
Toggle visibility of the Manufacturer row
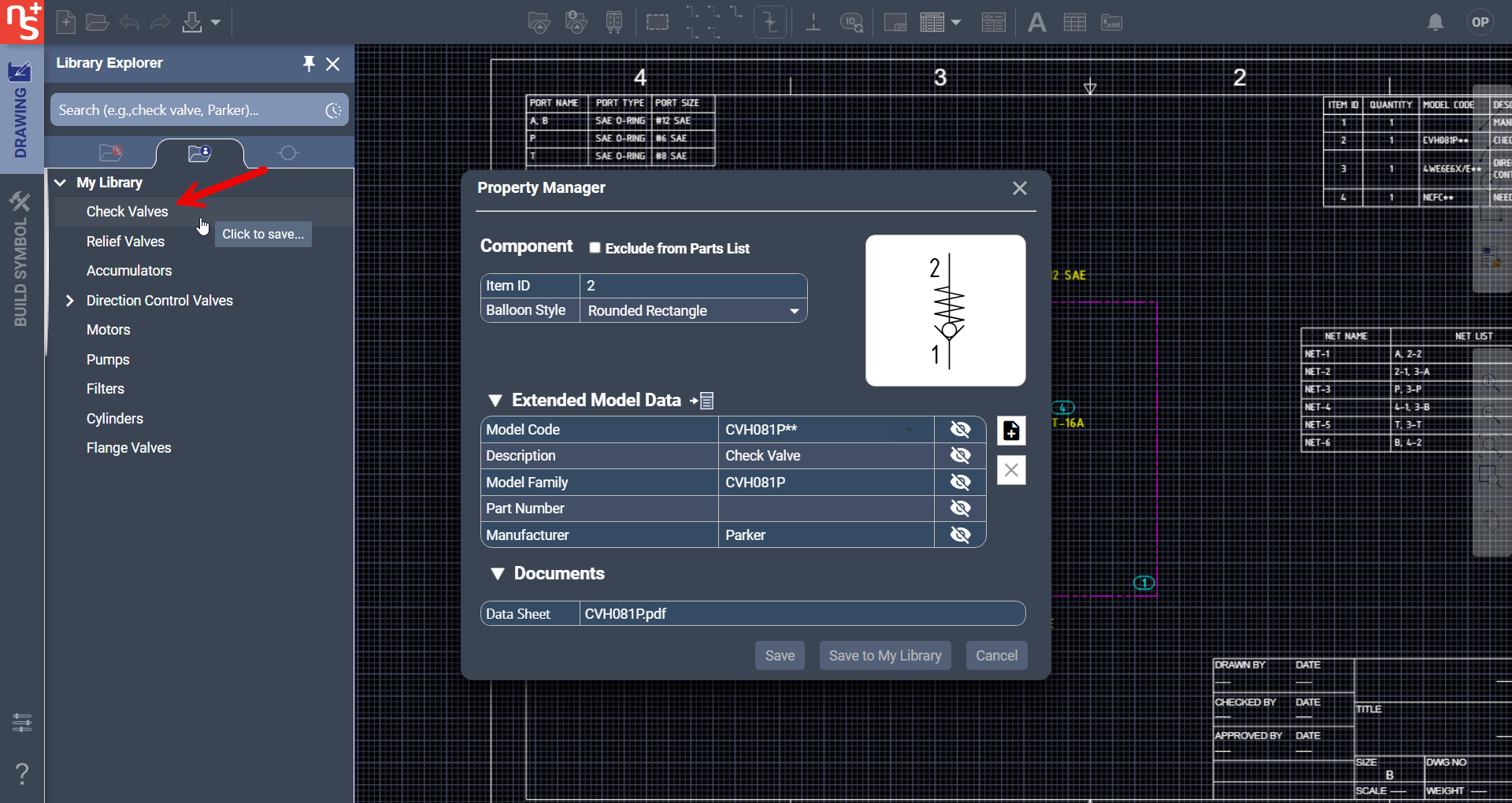(x=960, y=535)
